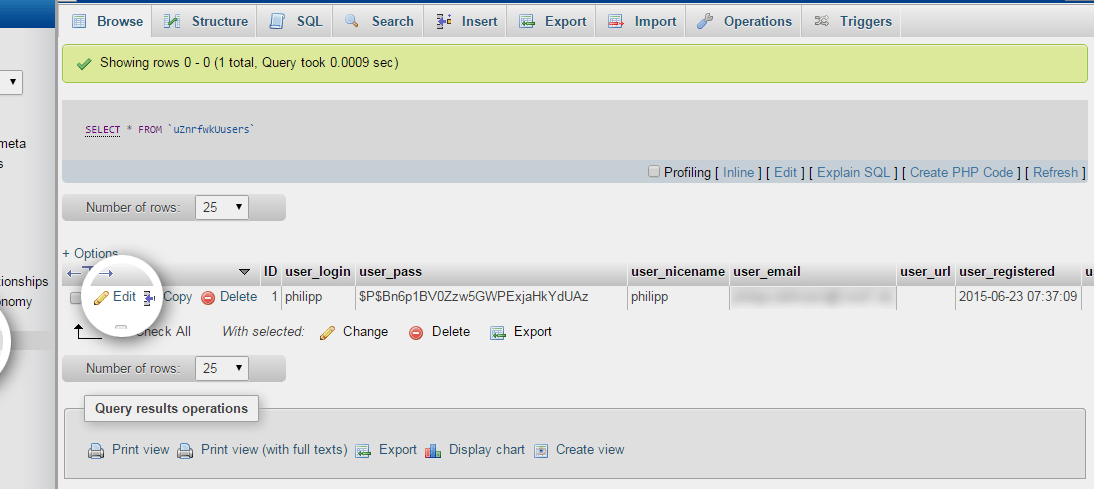Open the Structure tab

205,22
